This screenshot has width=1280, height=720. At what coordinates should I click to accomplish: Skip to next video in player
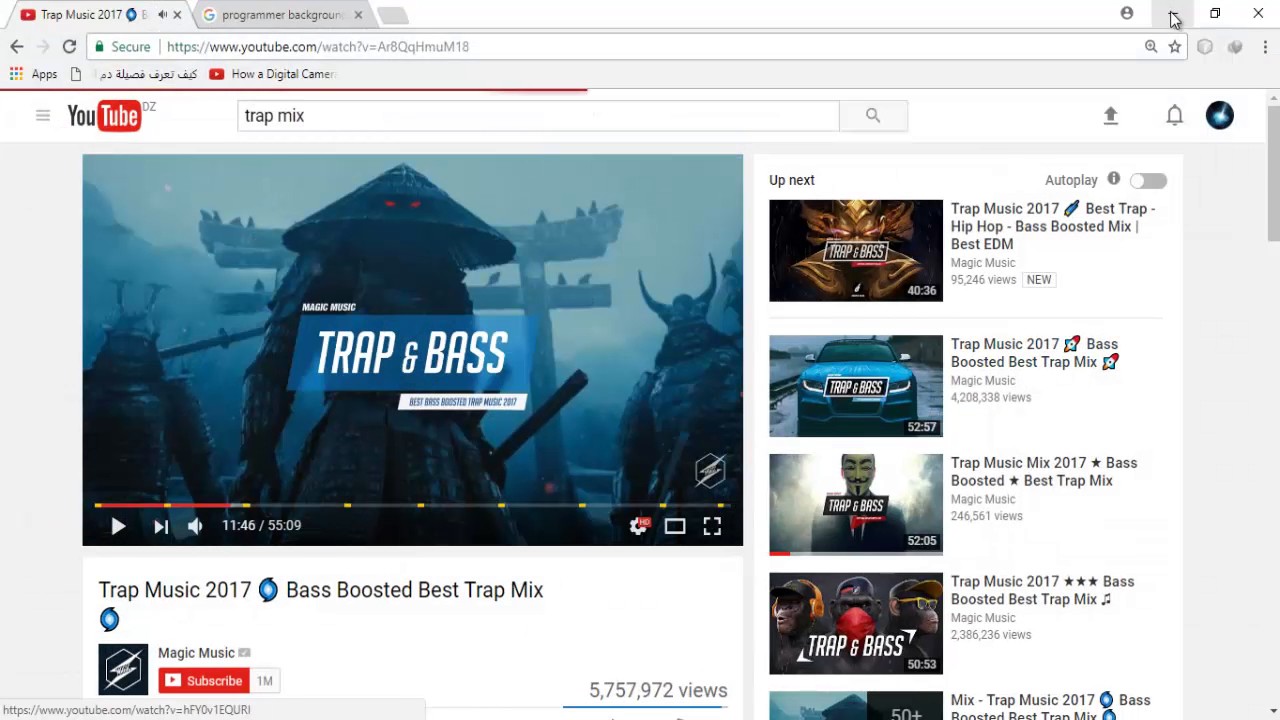click(161, 526)
